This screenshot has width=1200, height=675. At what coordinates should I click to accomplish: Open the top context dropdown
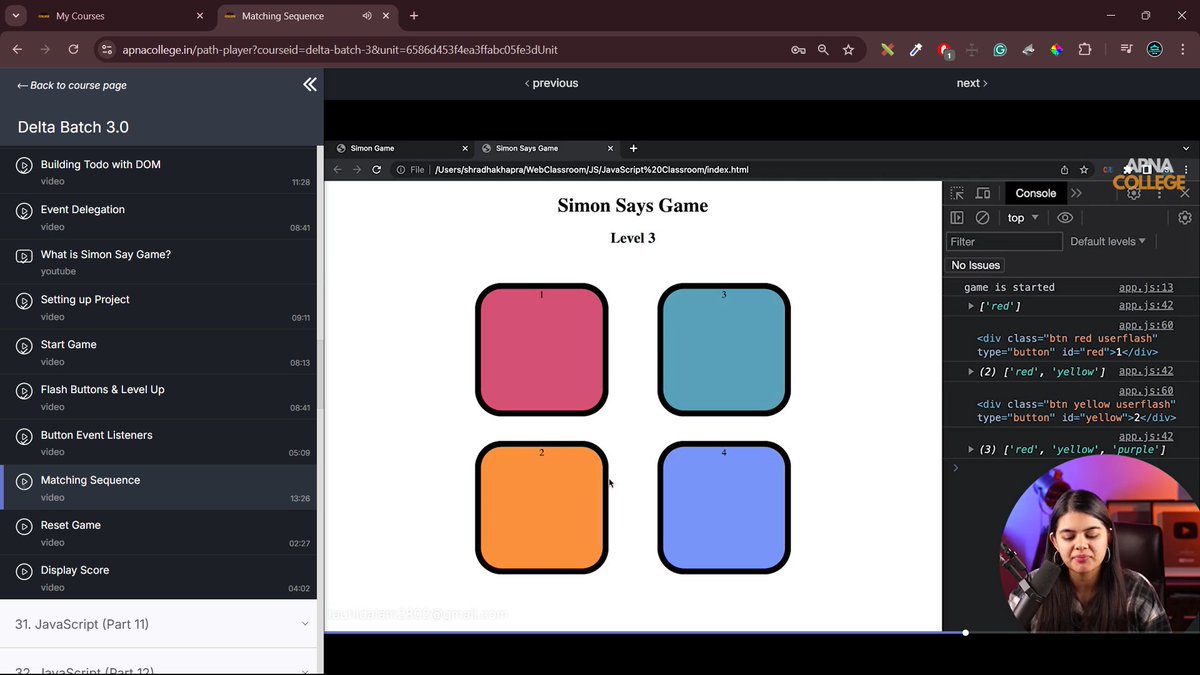(x=1023, y=218)
